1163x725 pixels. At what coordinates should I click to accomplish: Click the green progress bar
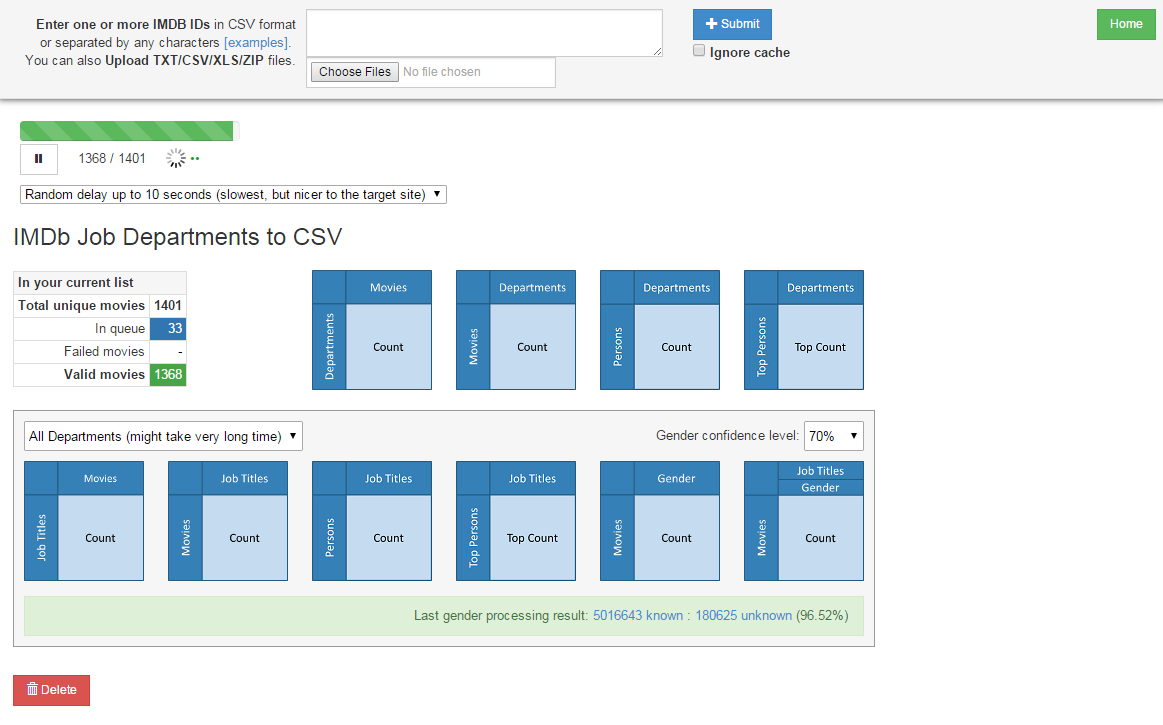tap(127, 131)
